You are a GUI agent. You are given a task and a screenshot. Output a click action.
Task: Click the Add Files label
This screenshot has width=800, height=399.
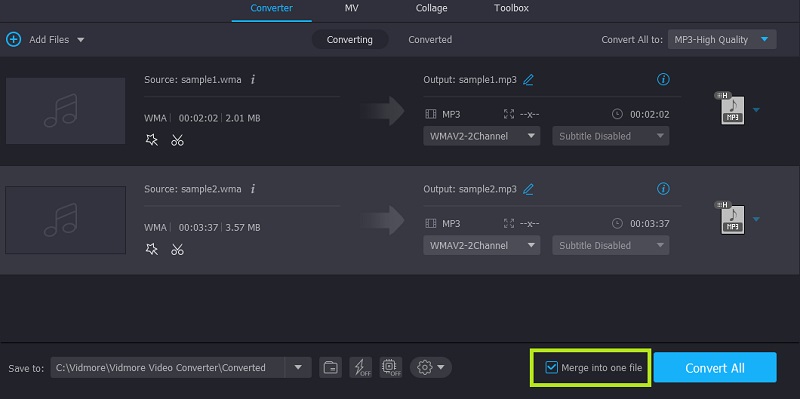click(x=49, y=39)
